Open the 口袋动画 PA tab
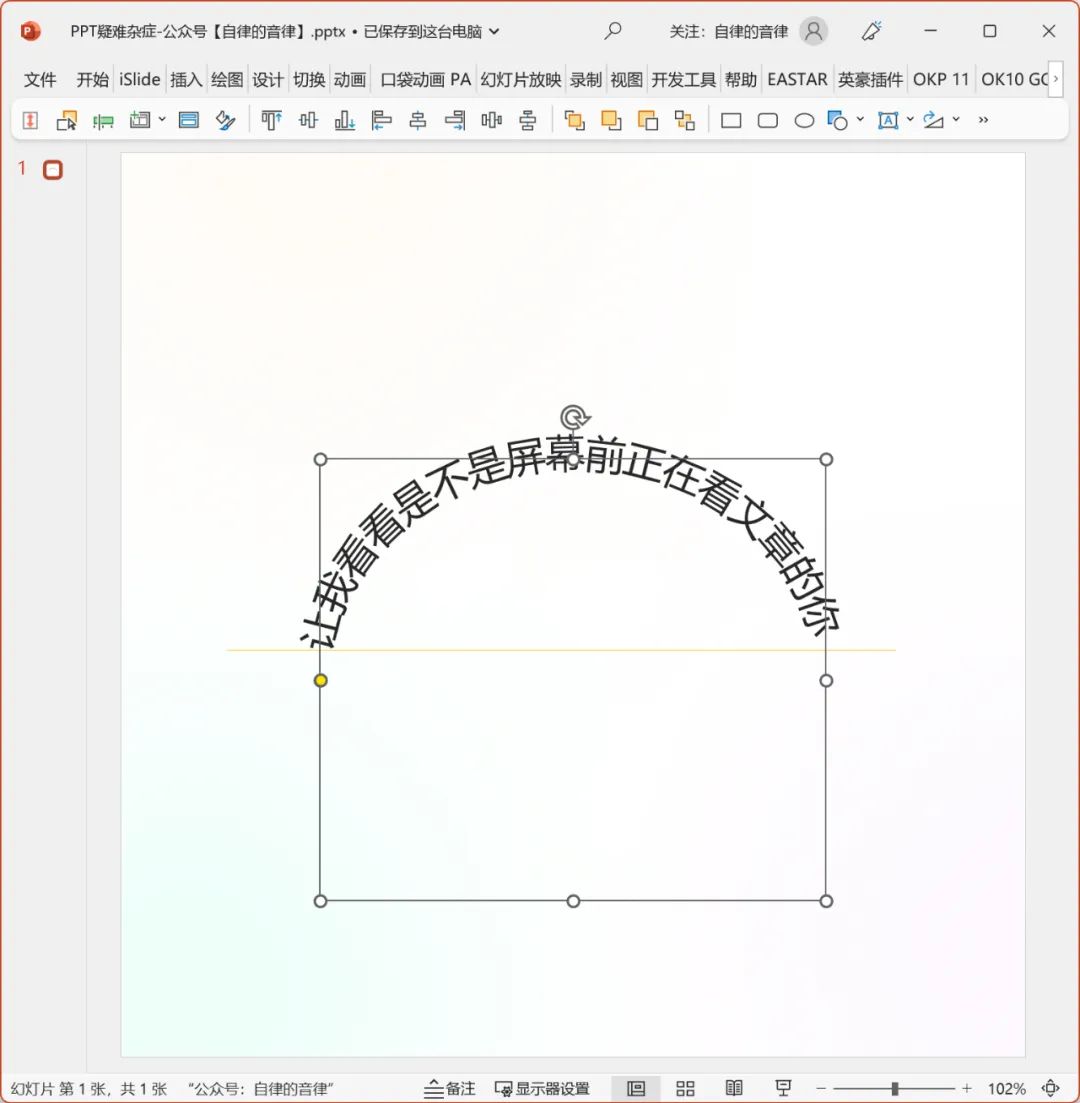 [x=426, y=79]
